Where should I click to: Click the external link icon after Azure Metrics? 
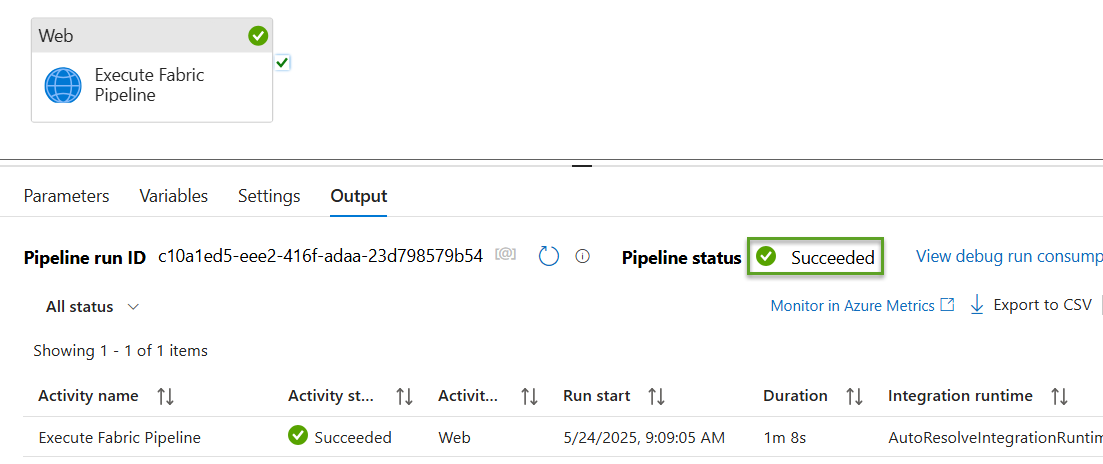click(x=948, y=305)
